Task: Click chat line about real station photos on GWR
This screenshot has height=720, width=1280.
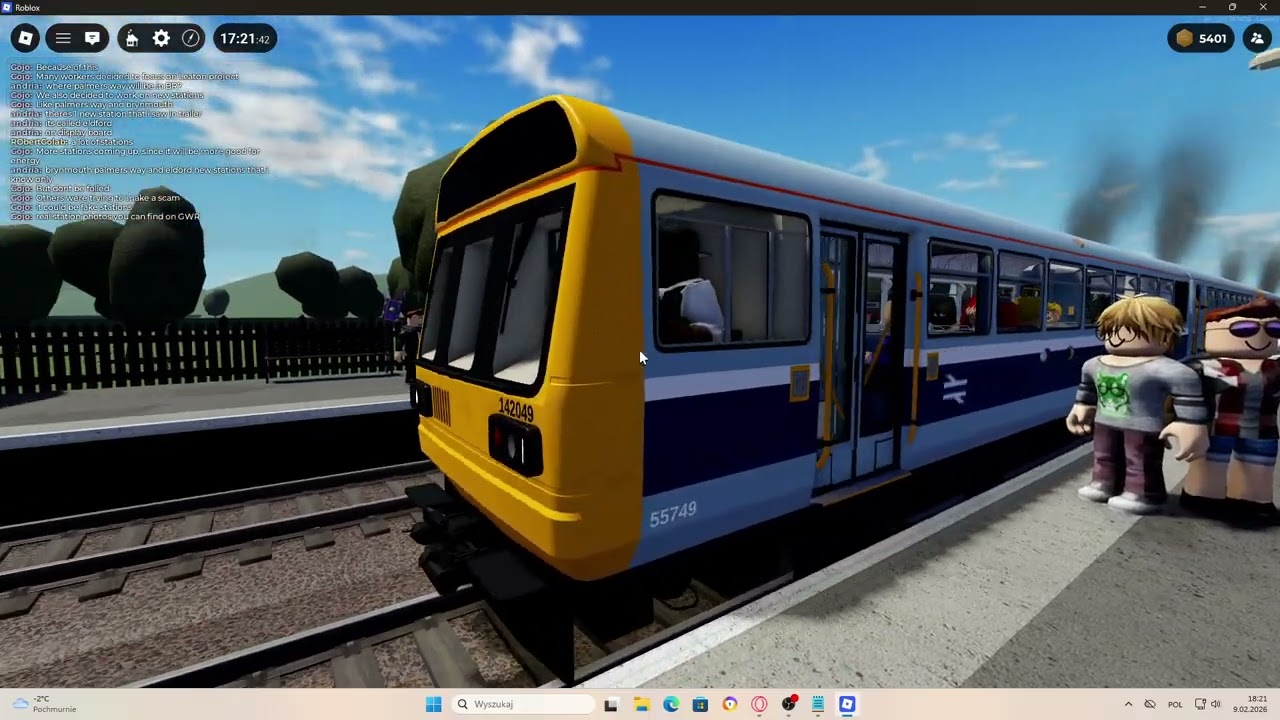Action: (x=105, y=216)
